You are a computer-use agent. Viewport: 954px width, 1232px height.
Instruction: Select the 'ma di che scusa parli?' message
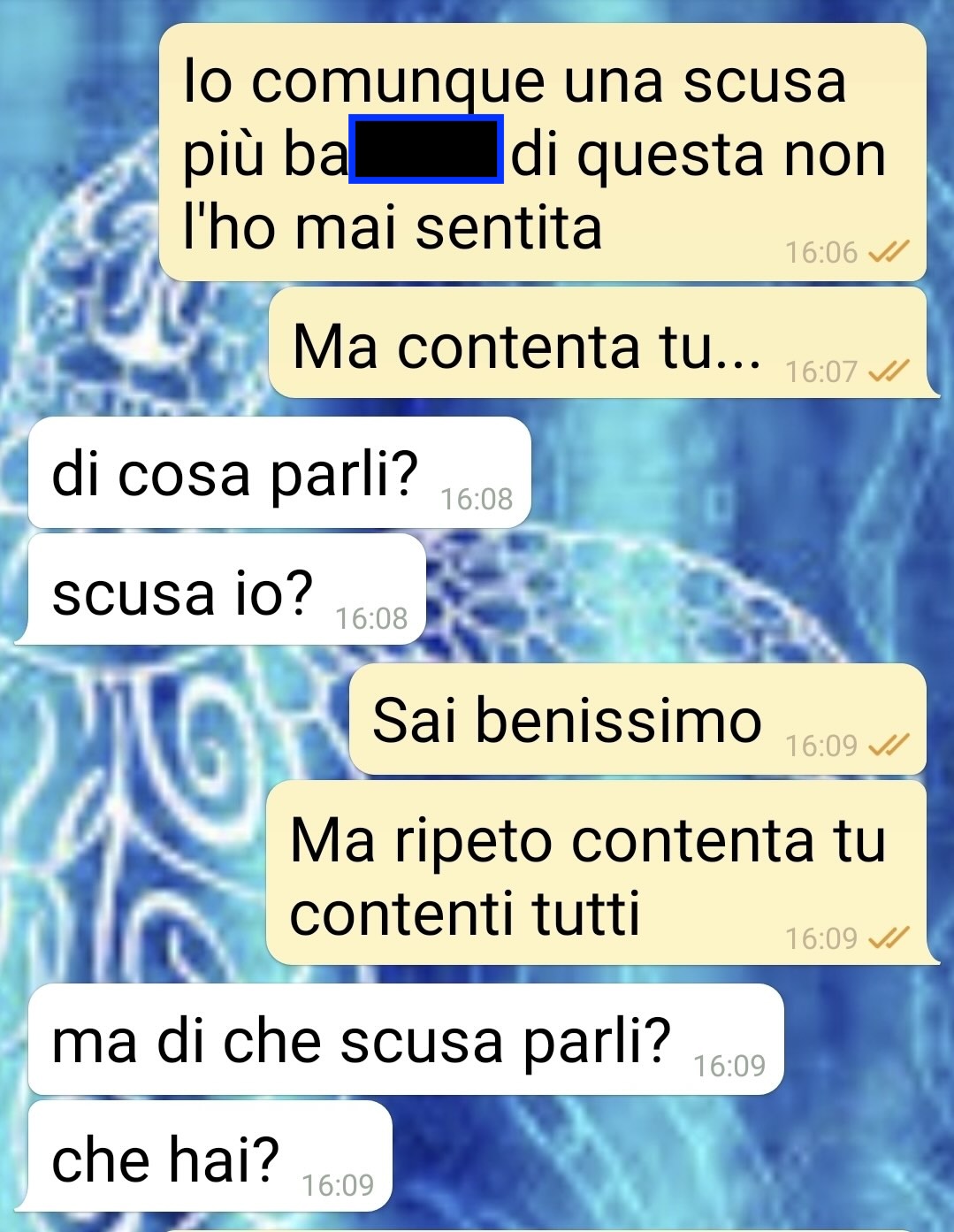(404, 1039)
